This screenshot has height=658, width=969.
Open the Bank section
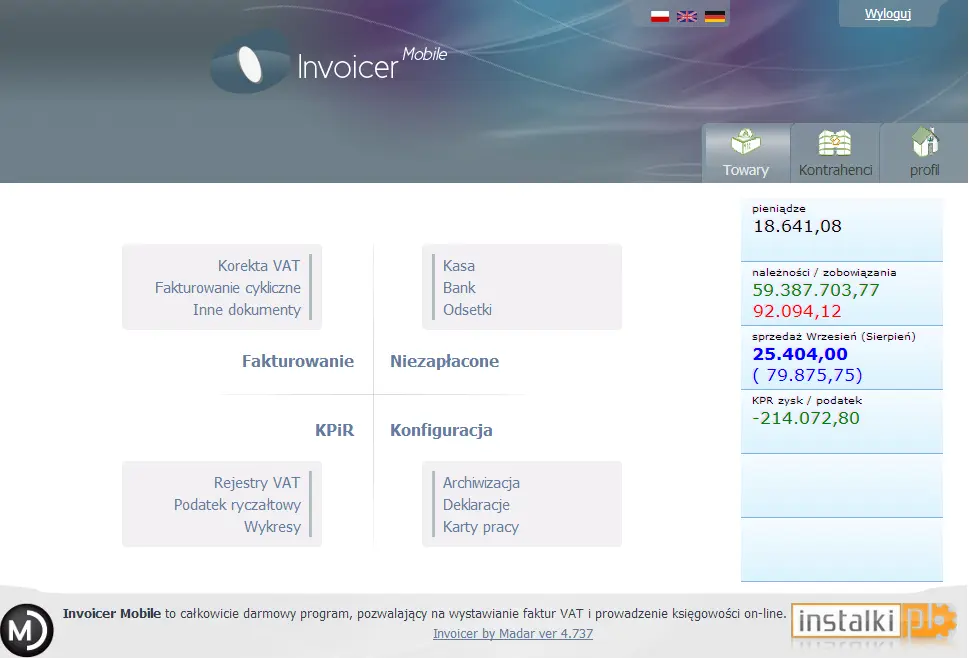pyautogui.click(x=459, y=288)
